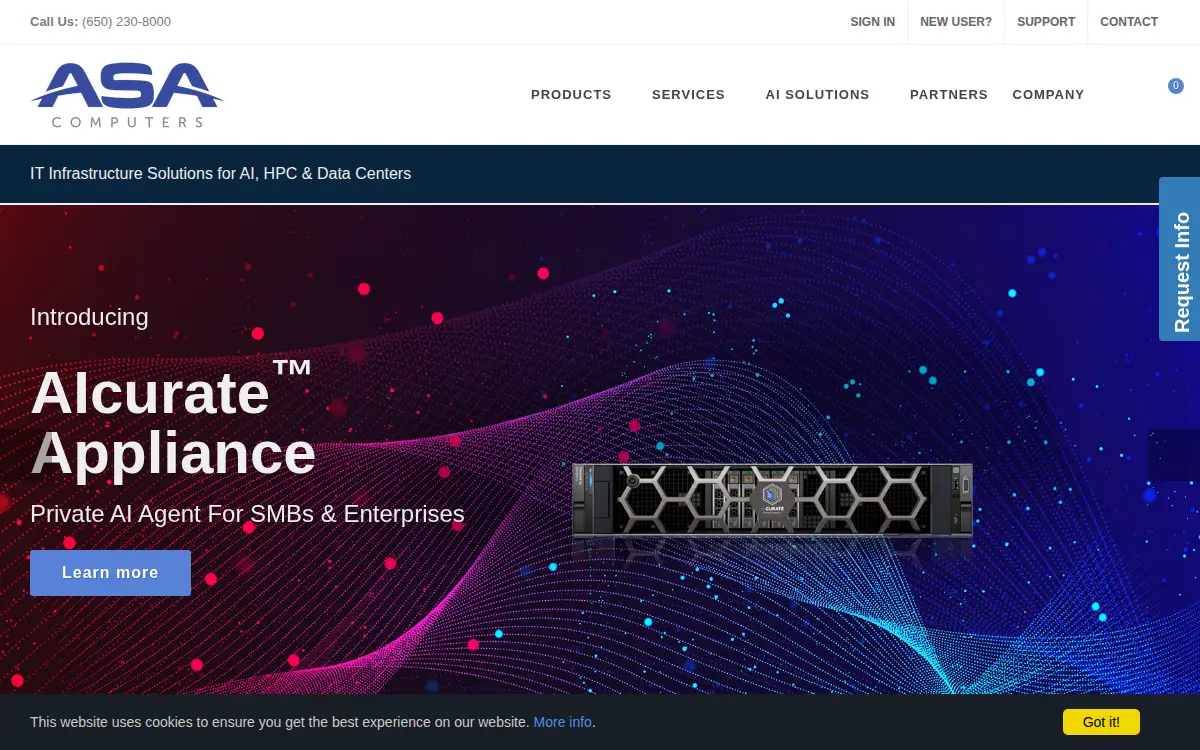Open the shopping cart badge showing 0
The image size is (1200, 750).
coord(1176,86)
